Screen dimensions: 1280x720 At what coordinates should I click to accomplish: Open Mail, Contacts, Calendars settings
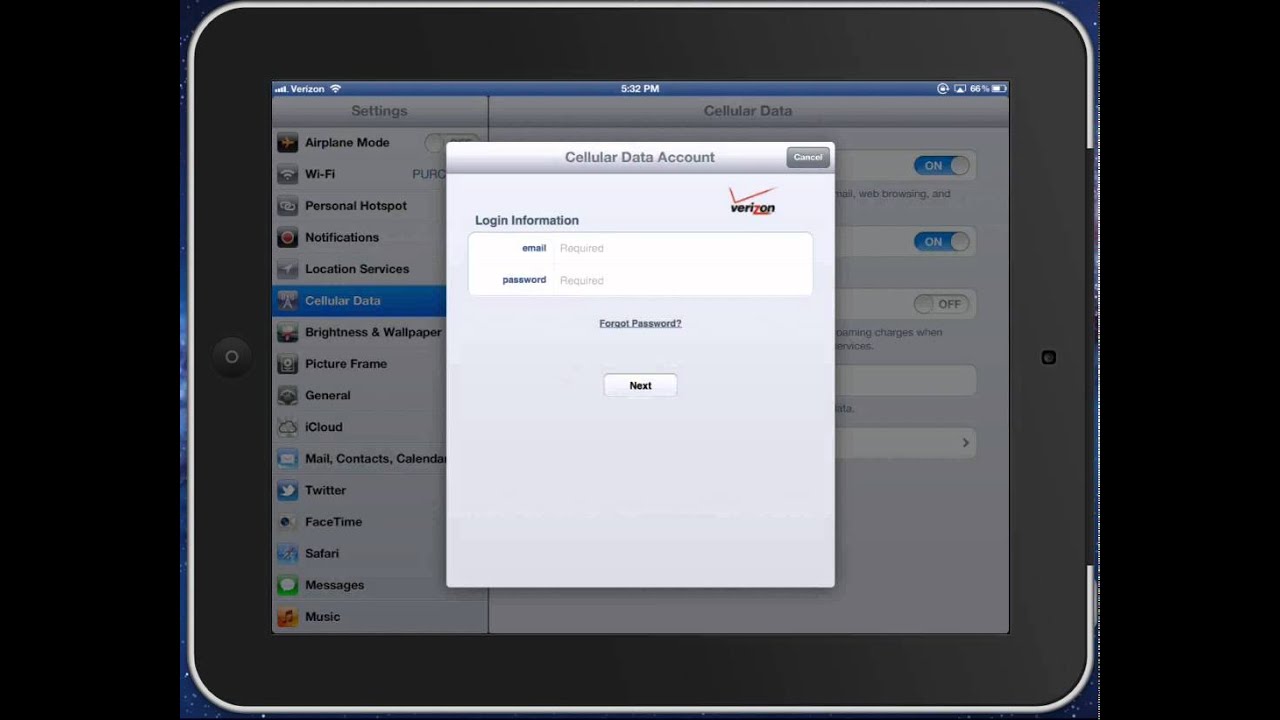pos(360,459)
